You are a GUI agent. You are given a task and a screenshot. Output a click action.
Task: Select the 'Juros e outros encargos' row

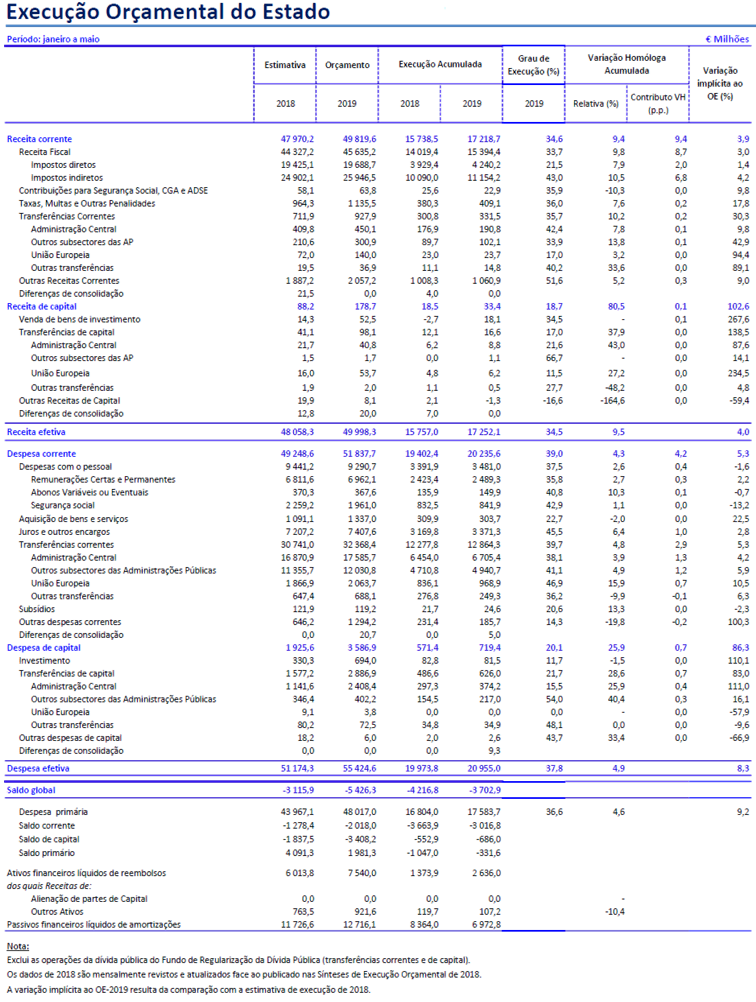(63, 532)
